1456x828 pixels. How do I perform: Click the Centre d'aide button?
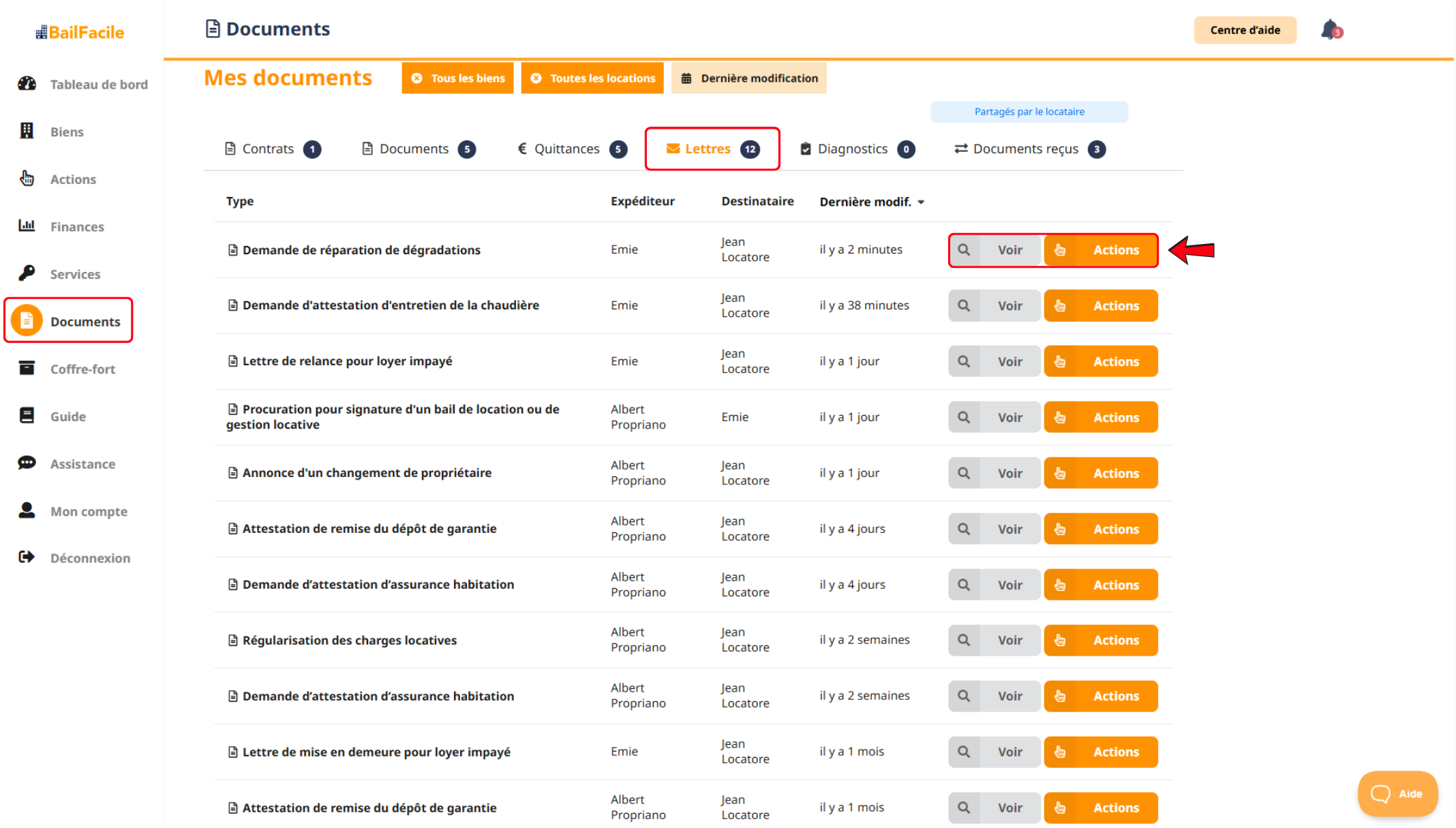1245,30
